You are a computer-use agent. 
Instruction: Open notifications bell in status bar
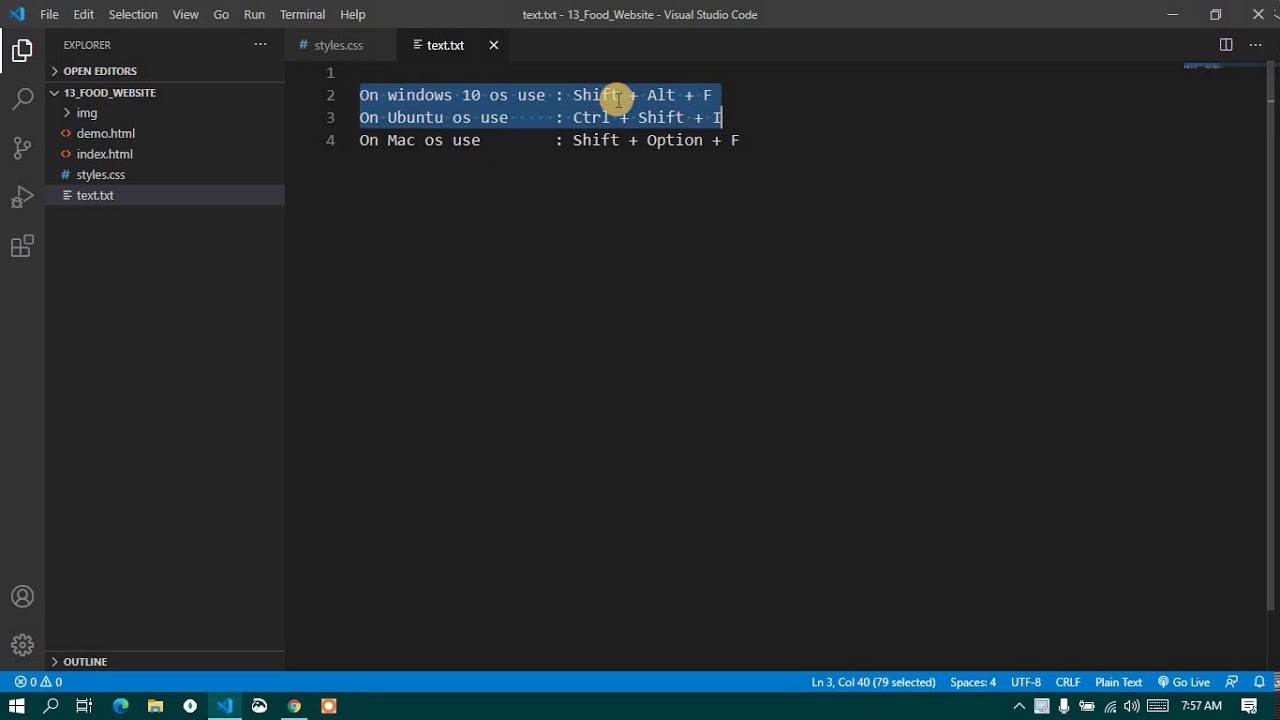[x=1259, y=682]
